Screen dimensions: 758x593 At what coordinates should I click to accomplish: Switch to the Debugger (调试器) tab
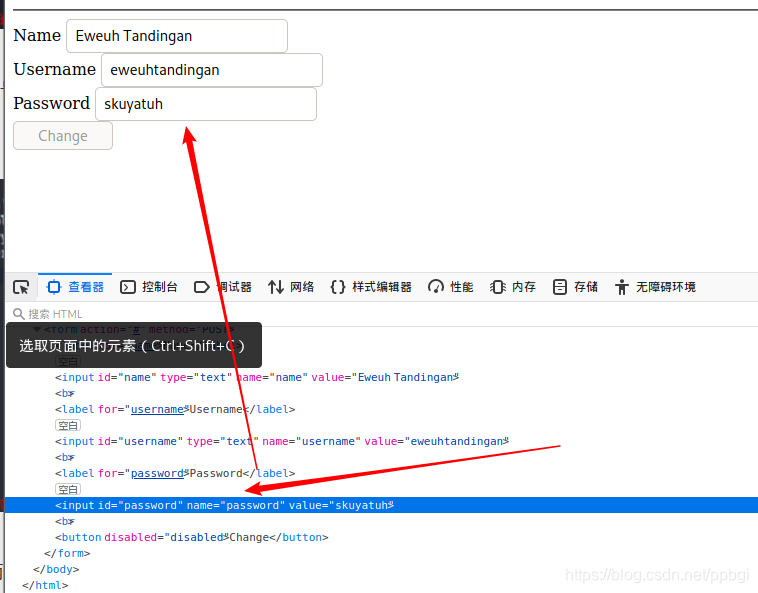tap(222, 287)
